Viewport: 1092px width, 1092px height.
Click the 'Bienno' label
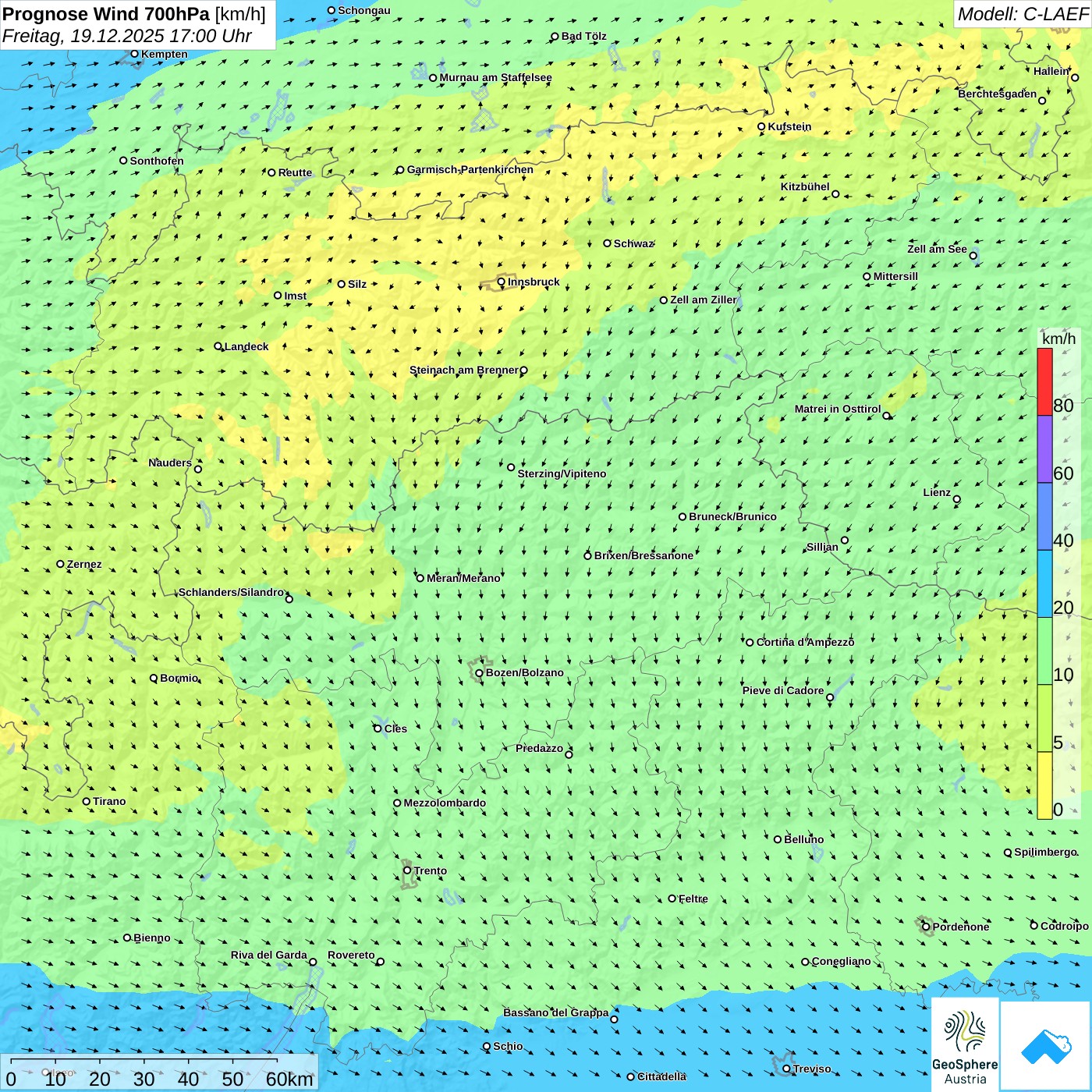tap(152, 938)
